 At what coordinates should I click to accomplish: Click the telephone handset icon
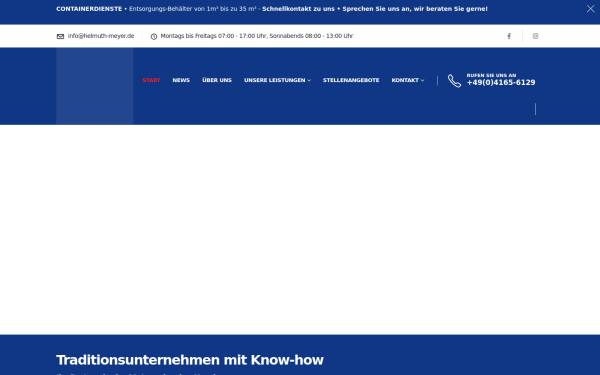[455, 81]
